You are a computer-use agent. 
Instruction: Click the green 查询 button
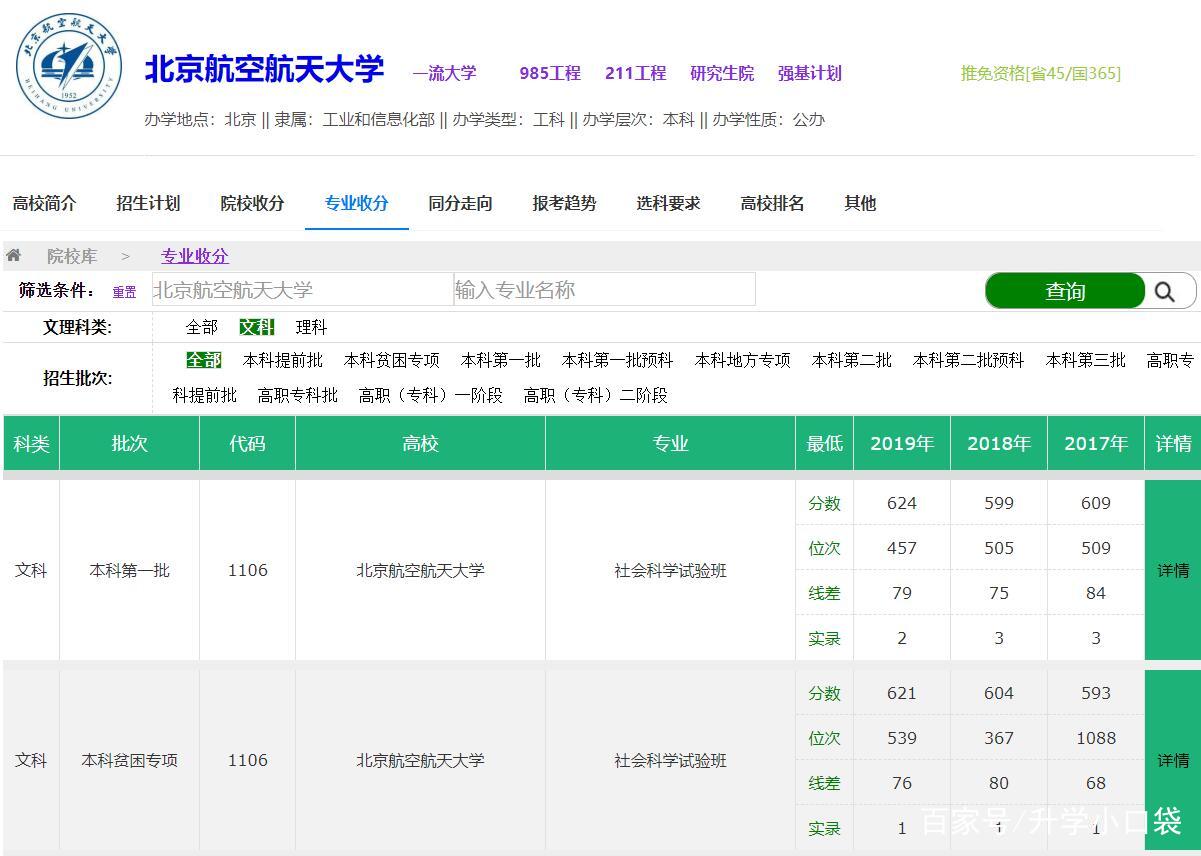tap(1065, 291)
